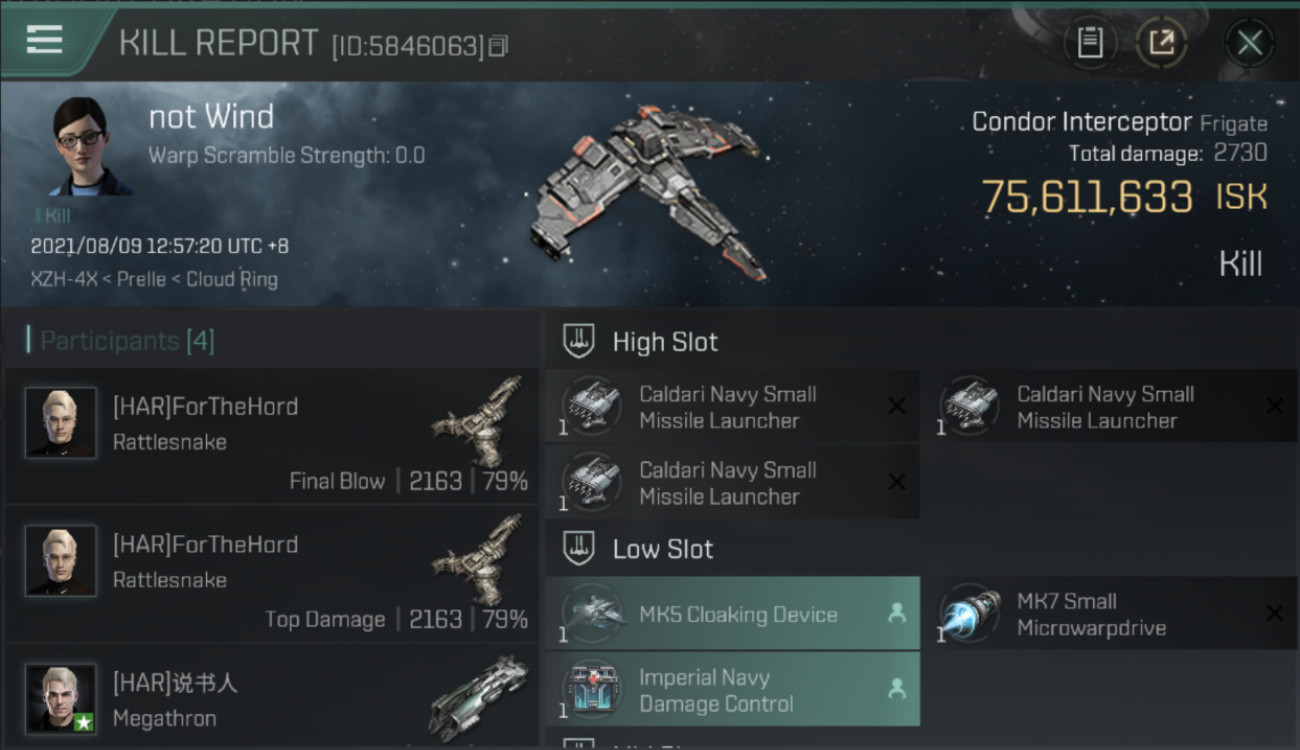
Task: Click the first Caldari Navy Small Missile Launcher
Action: 732,407
